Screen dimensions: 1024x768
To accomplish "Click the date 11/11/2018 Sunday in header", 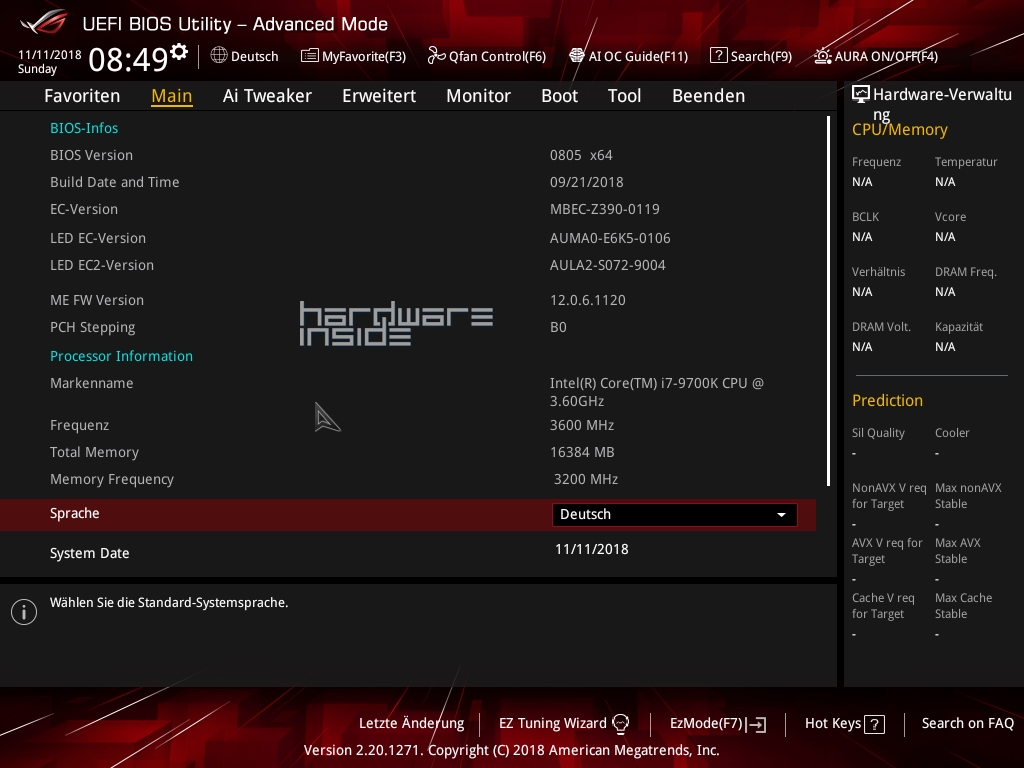I will [50, 61].
